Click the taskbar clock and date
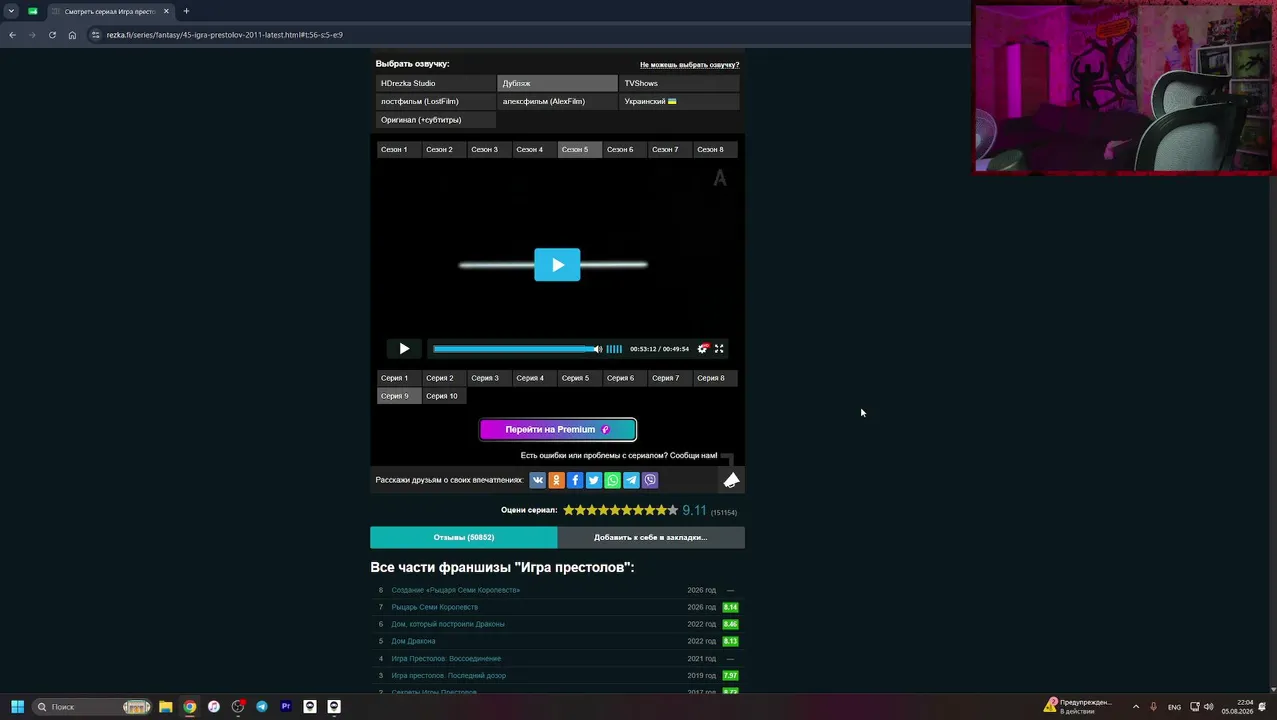Screen dimensions: 1277x720 [1237, 707]
